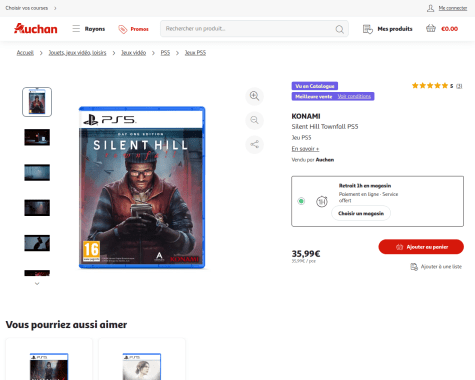Click Me connecter link
The height and width of the screenshot is (380, 475).
[453, 8]
